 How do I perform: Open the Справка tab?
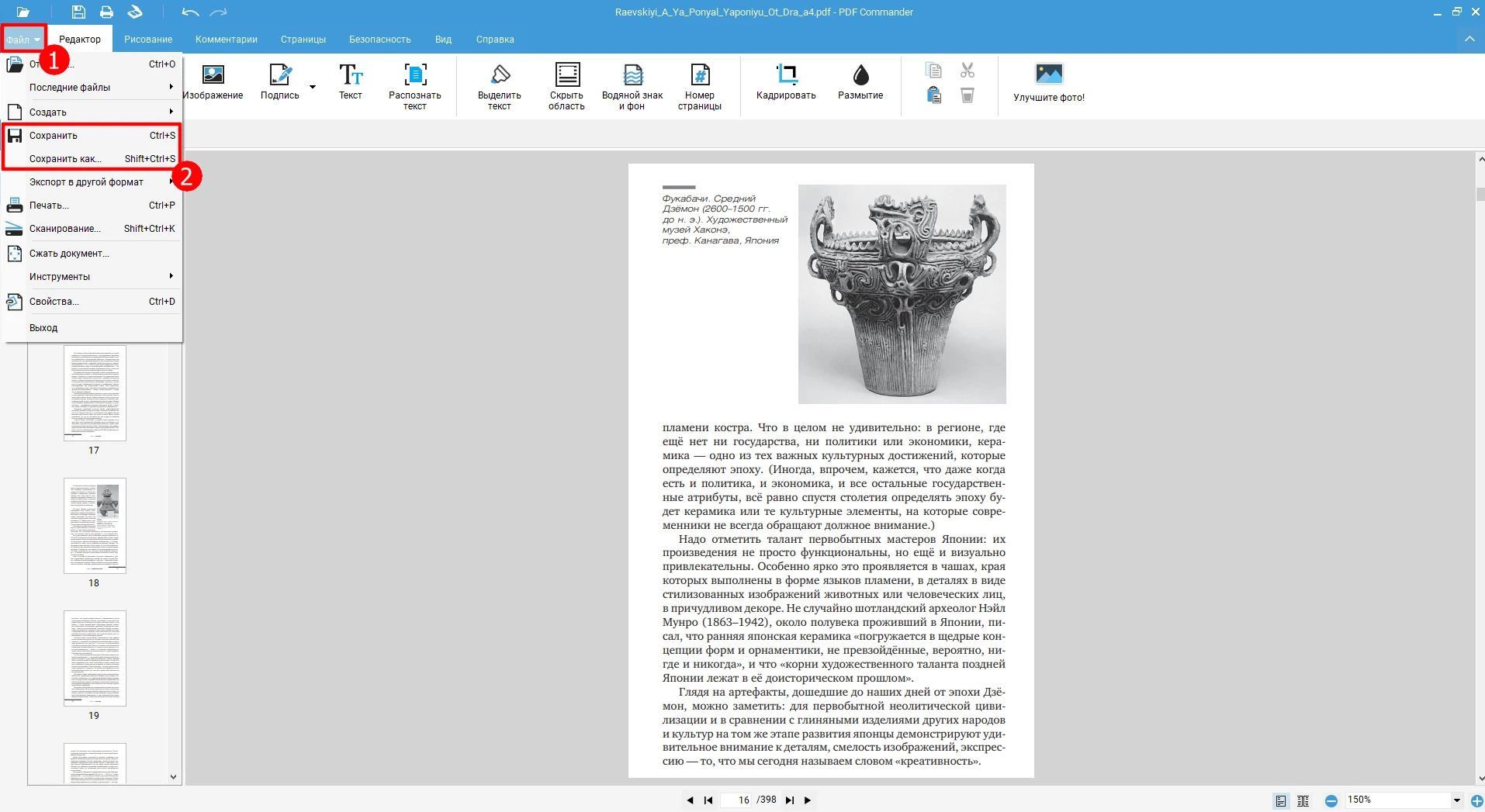495,40
